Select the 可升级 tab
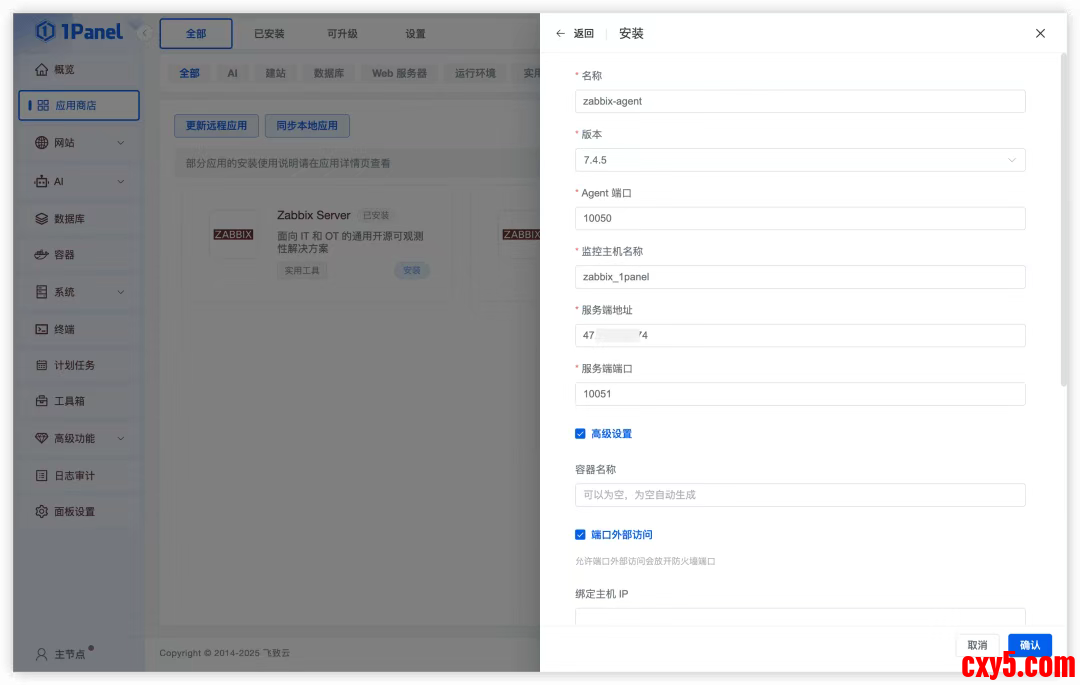 [x=343, y=34]
